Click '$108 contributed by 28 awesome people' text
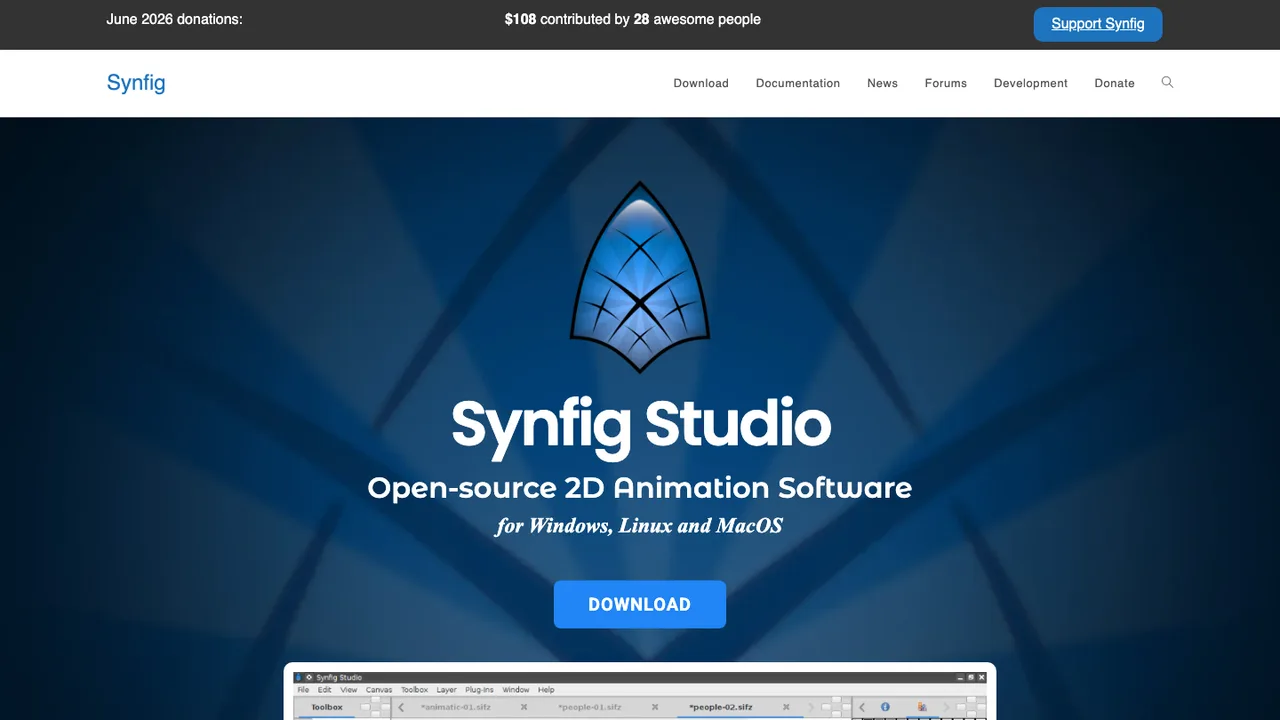 (x=633, y=19)
